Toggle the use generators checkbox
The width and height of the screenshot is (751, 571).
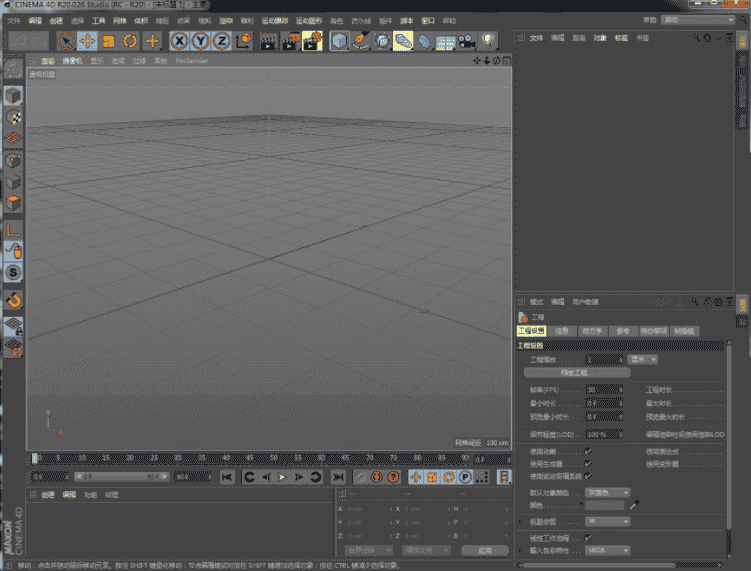[x=588, y=464]
